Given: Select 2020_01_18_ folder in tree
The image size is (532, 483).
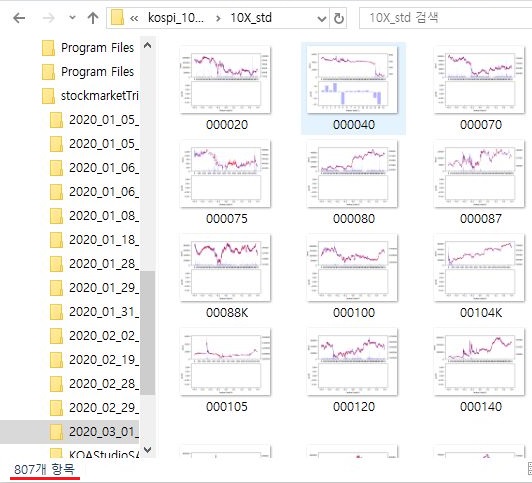Looking at the screenshot, I should [94, 240].
